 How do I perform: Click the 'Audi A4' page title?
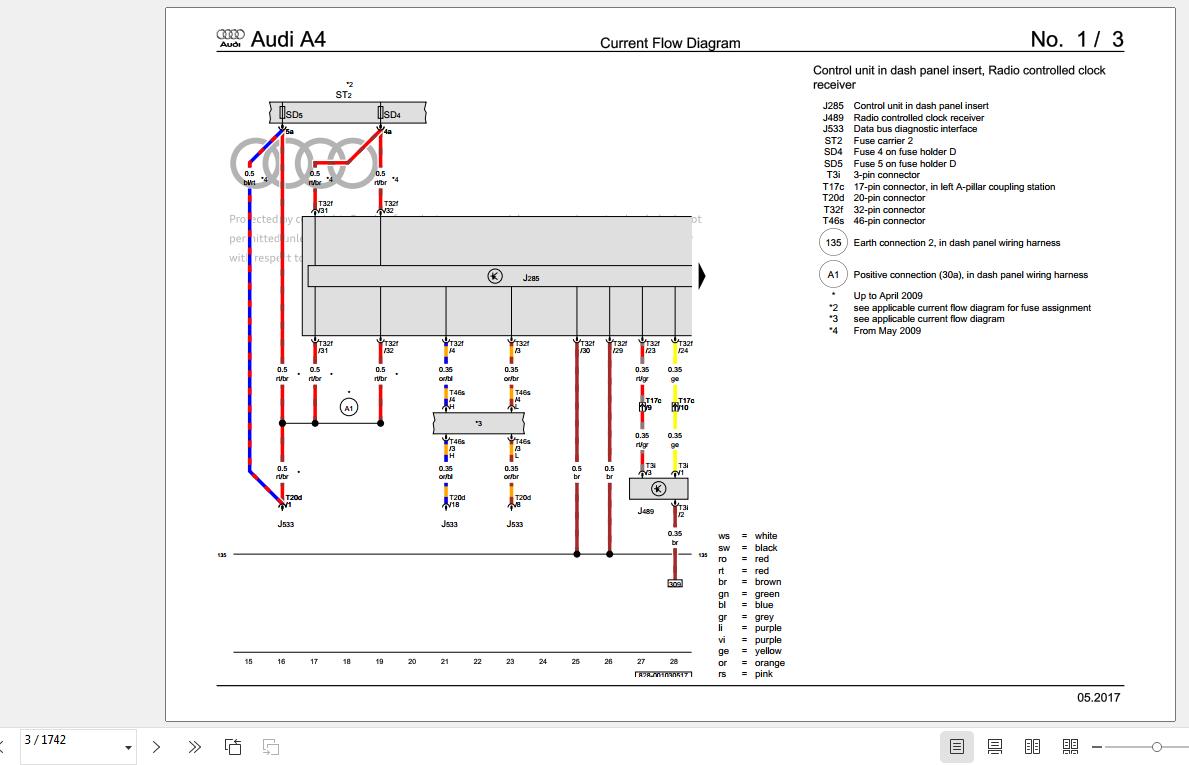(288, 39)
